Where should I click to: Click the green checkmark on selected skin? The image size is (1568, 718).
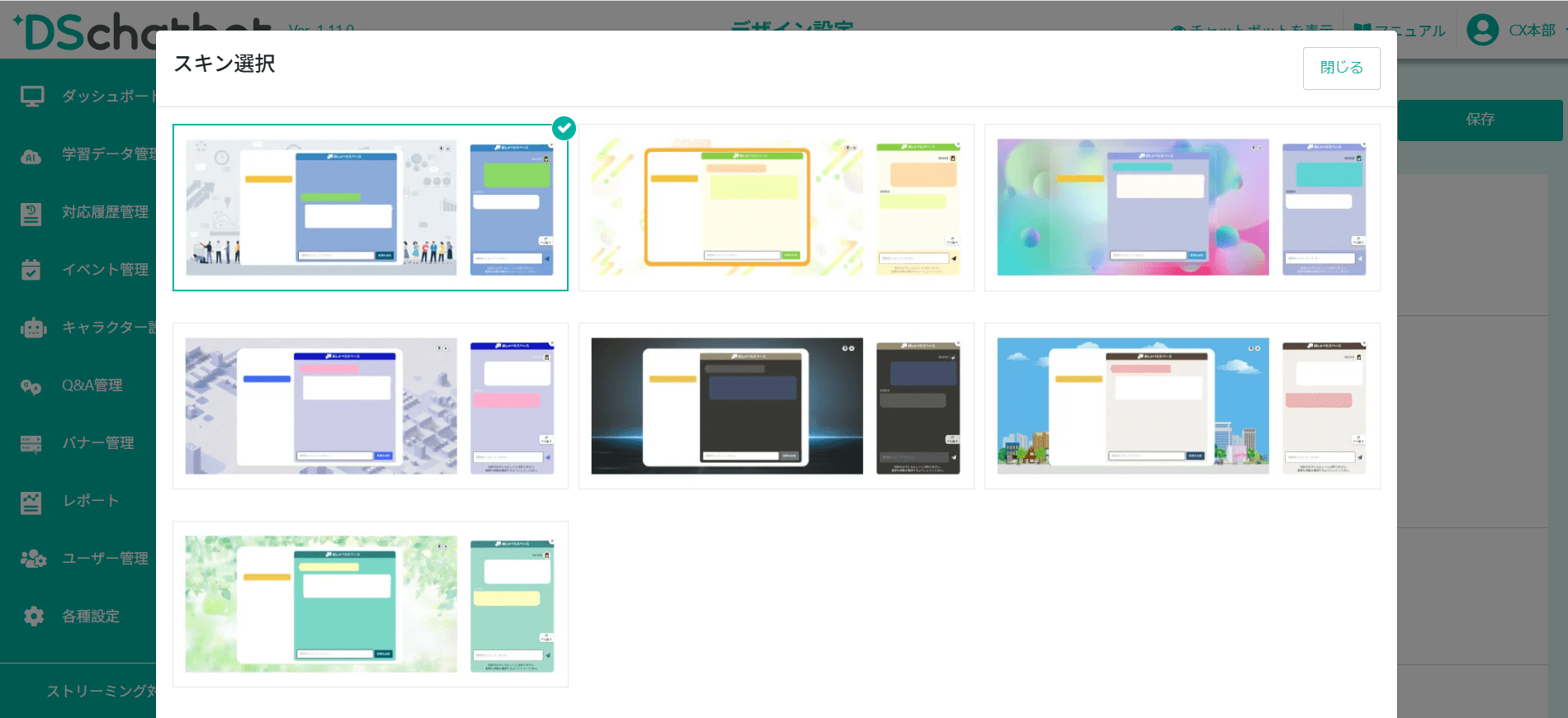coord(564,128)
